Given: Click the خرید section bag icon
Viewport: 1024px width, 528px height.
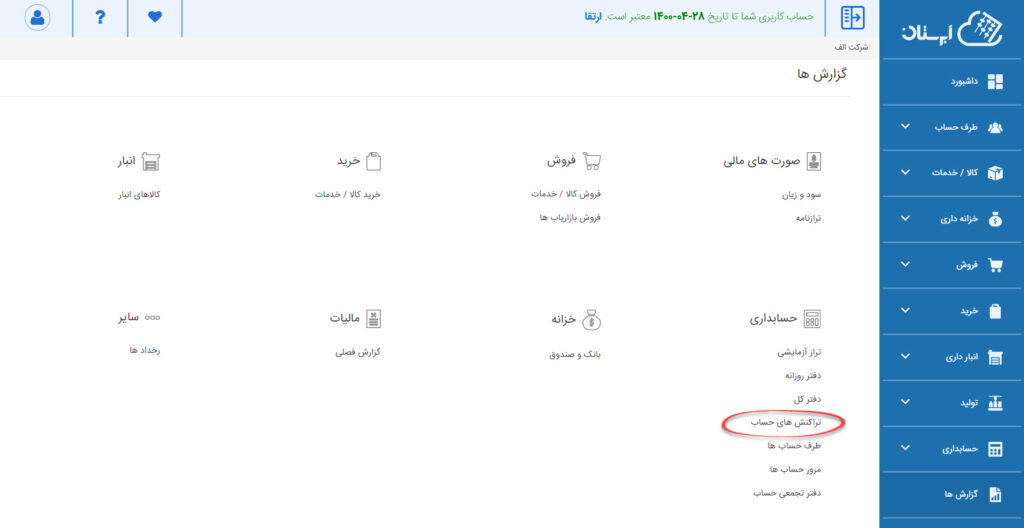Looking at the screenshot, I should (373, 161).
